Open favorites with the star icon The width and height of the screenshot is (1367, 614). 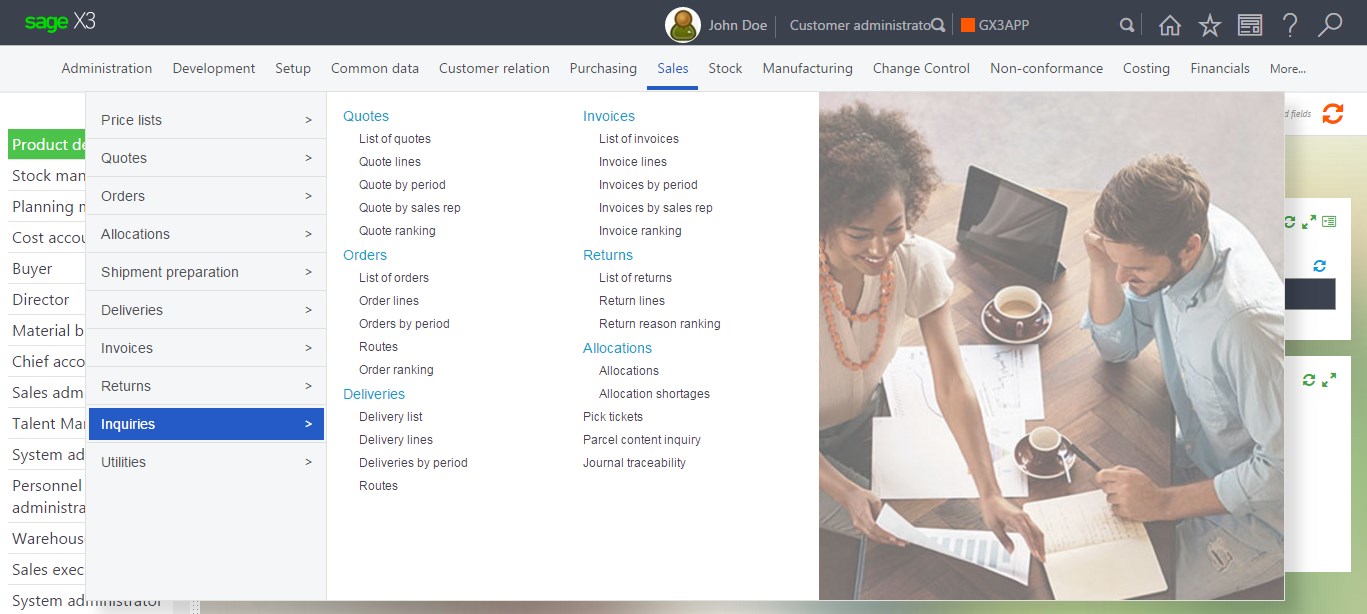pos(1210,26)
